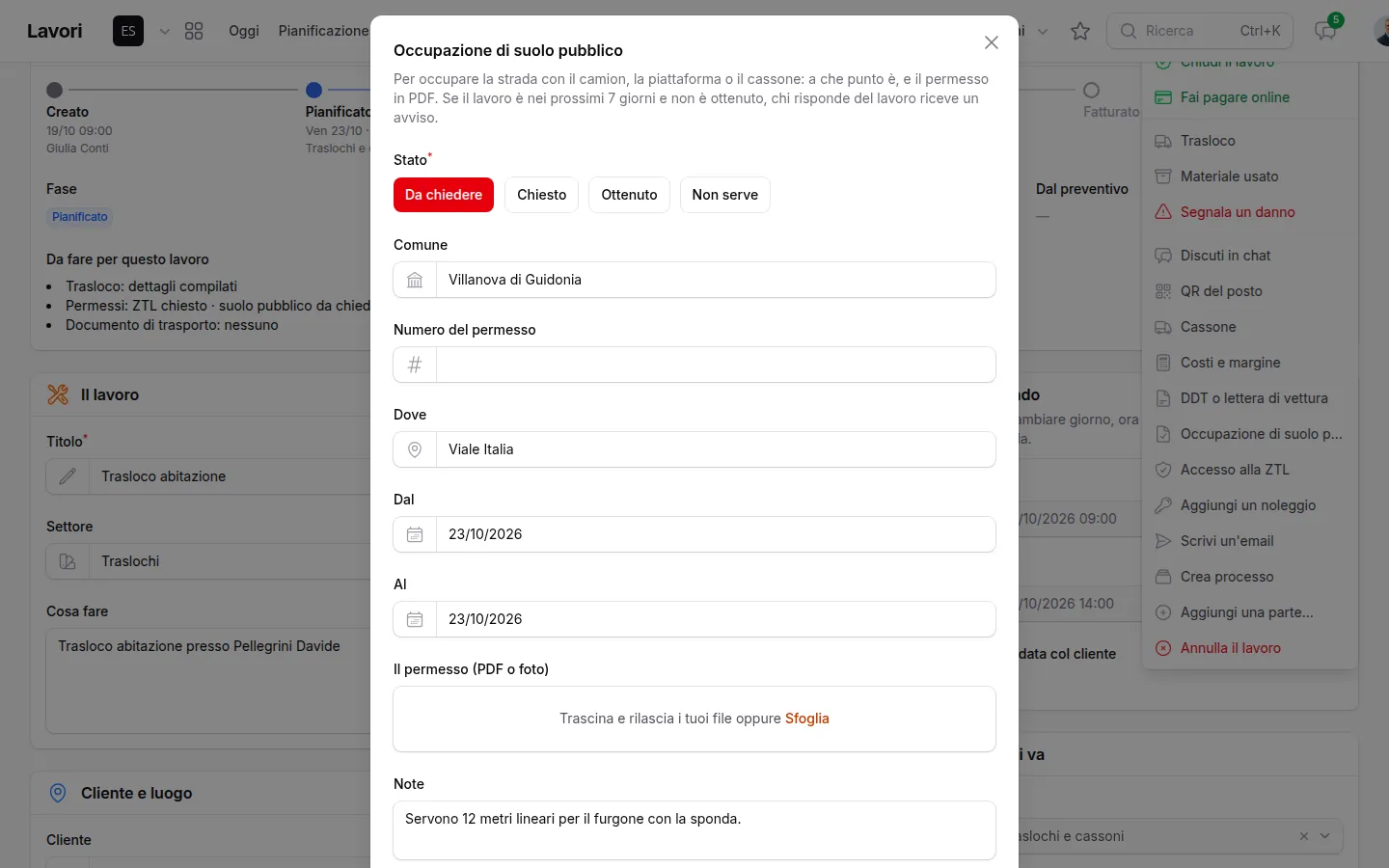Edit the Dove field Viale Italia
Screen dimensions: 1389x868
tap(716, 449)
